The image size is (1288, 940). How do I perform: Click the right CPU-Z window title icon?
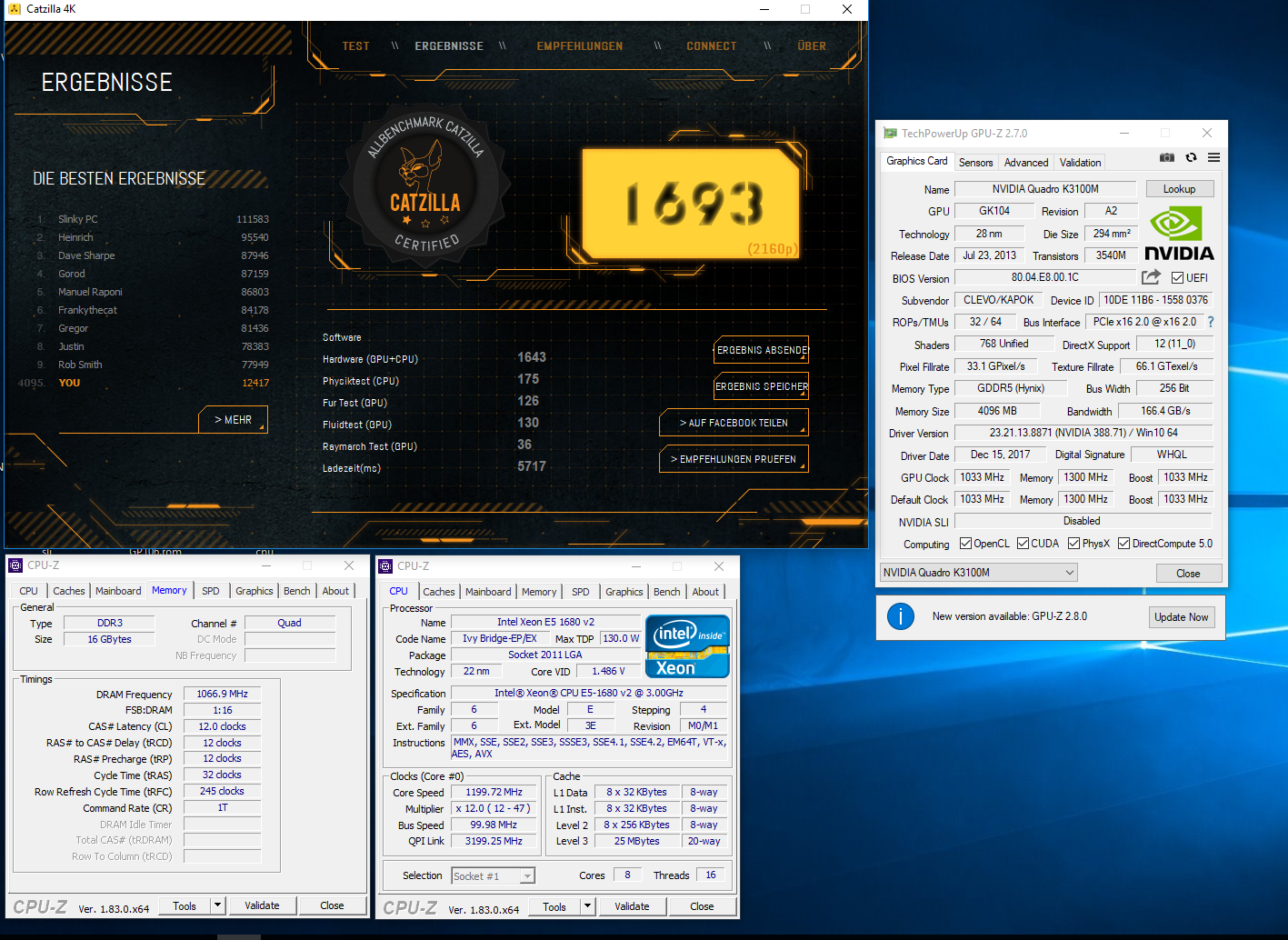pos(385,566)
